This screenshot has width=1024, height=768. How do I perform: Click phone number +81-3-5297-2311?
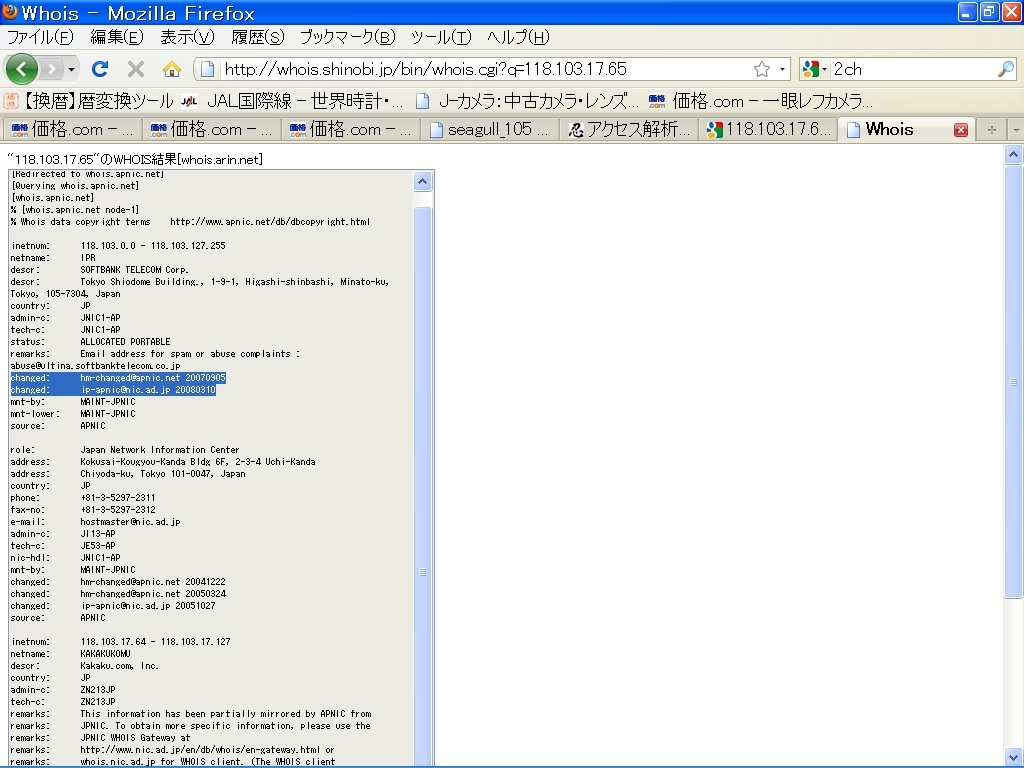118,498
